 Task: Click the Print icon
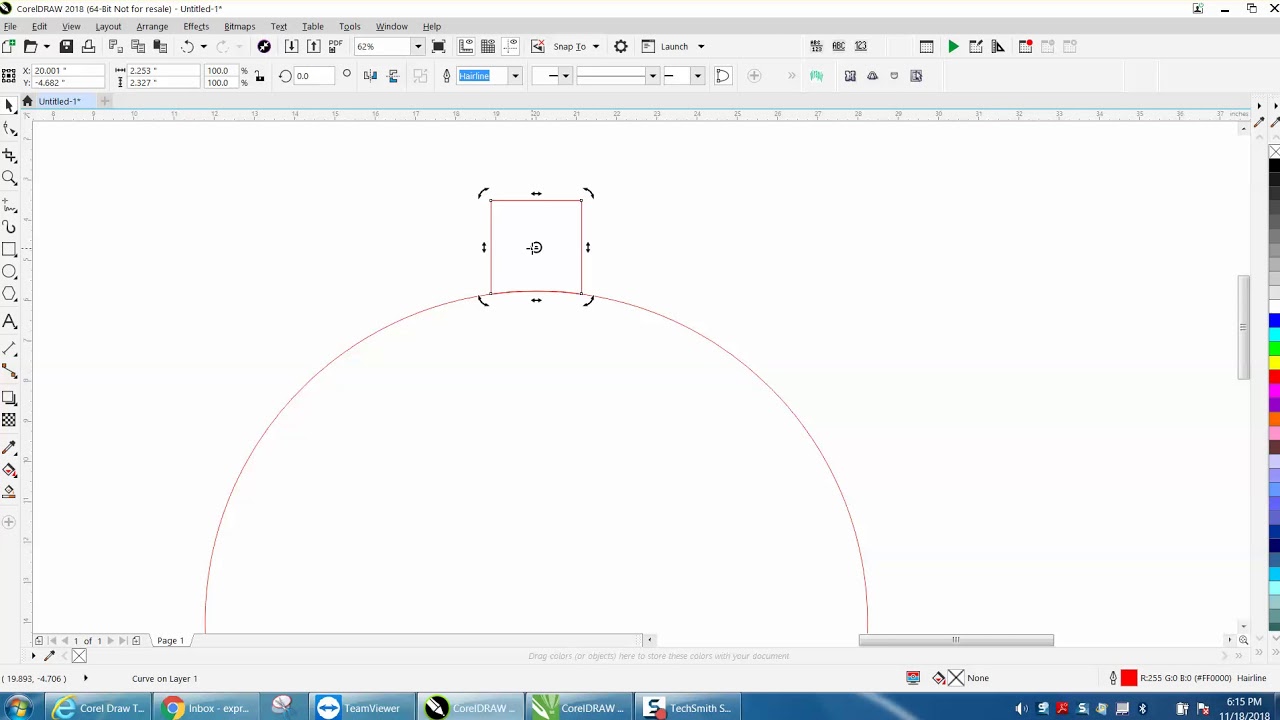click(x=88, y=47)
